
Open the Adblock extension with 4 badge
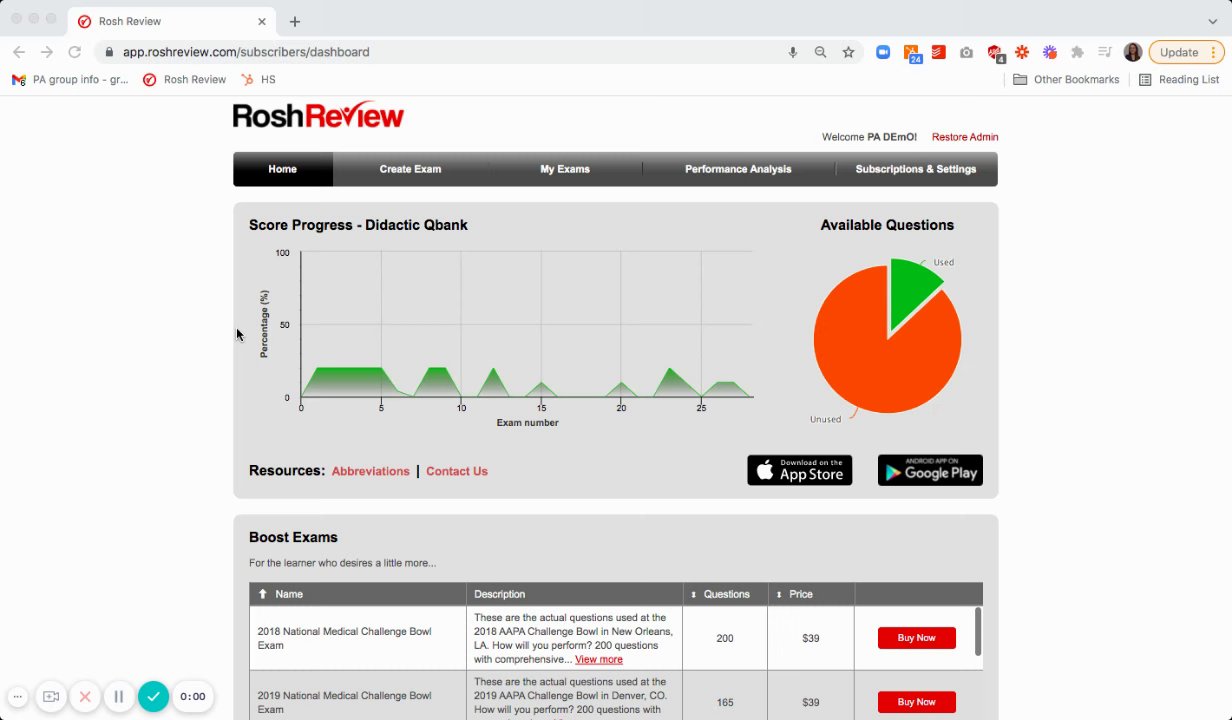[x=995, y=53]
